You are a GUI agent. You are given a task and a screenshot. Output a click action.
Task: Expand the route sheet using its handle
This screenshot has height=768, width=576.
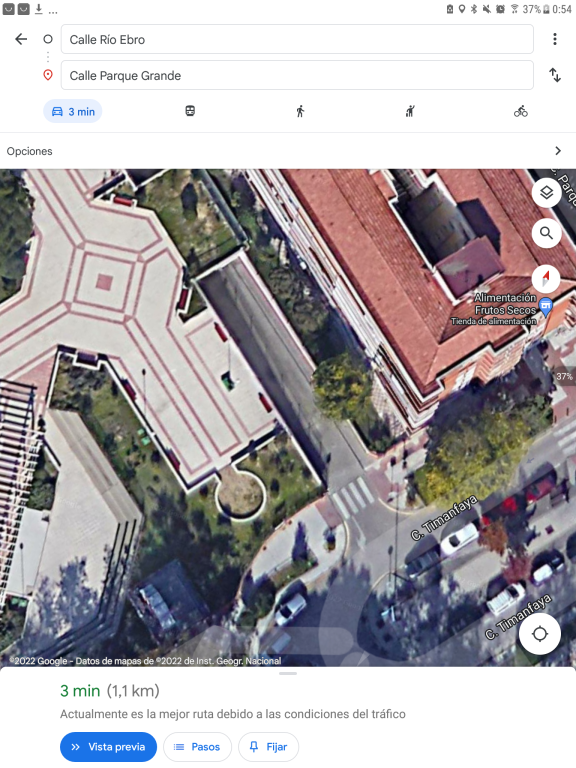(288, 673)
